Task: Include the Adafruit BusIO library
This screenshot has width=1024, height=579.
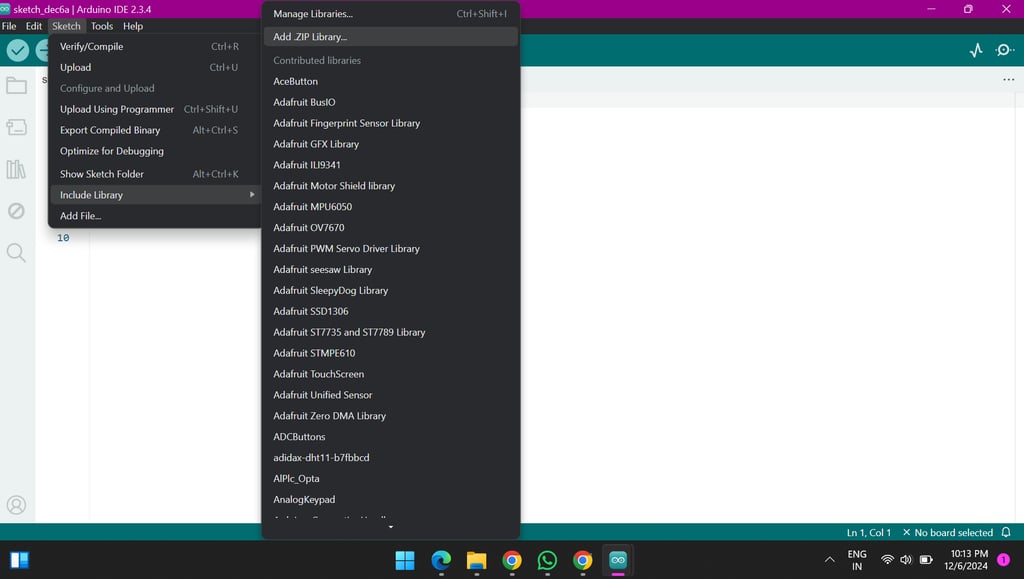Action: pos(391,102)
